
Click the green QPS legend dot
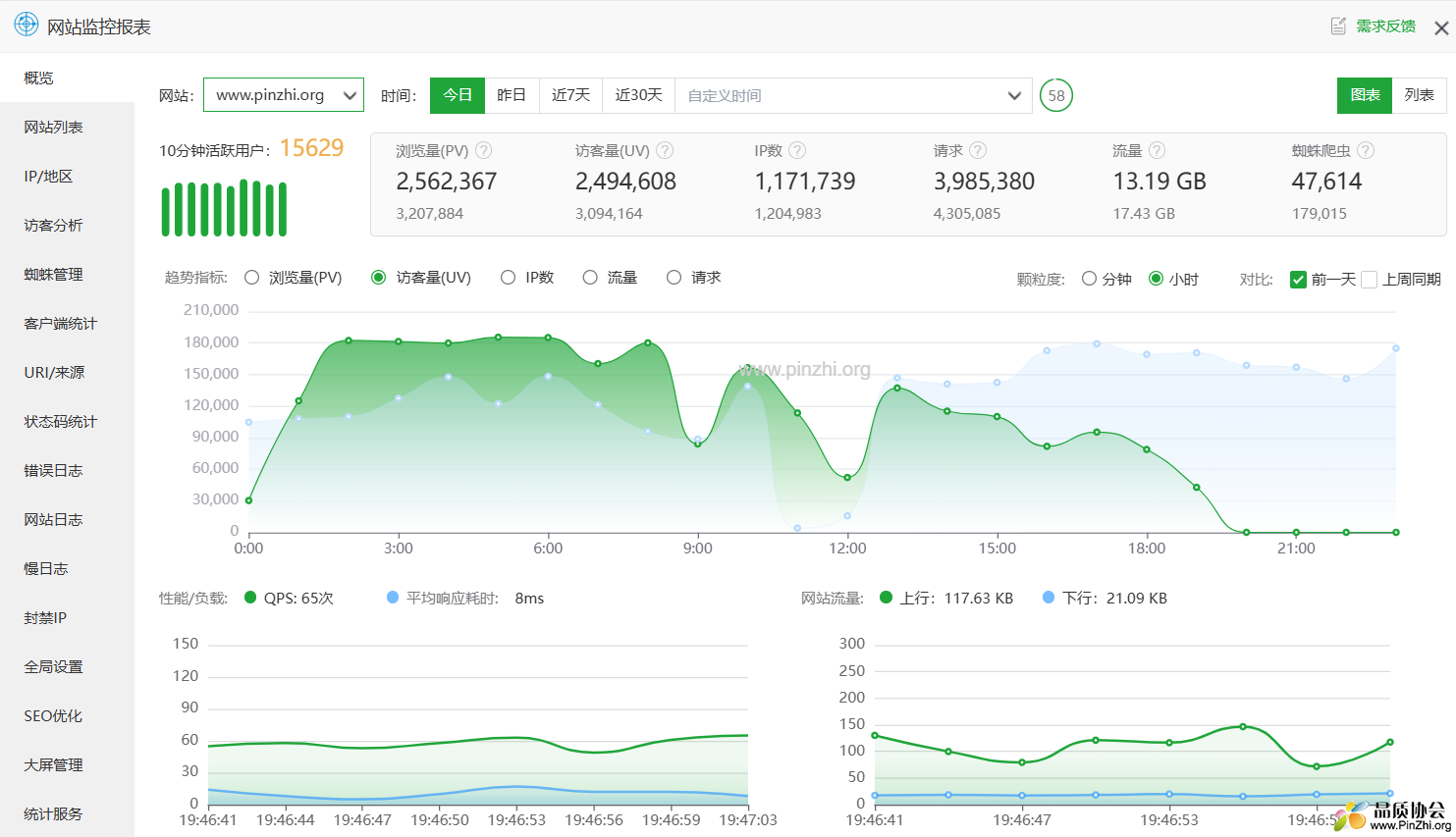coord(250,598)
